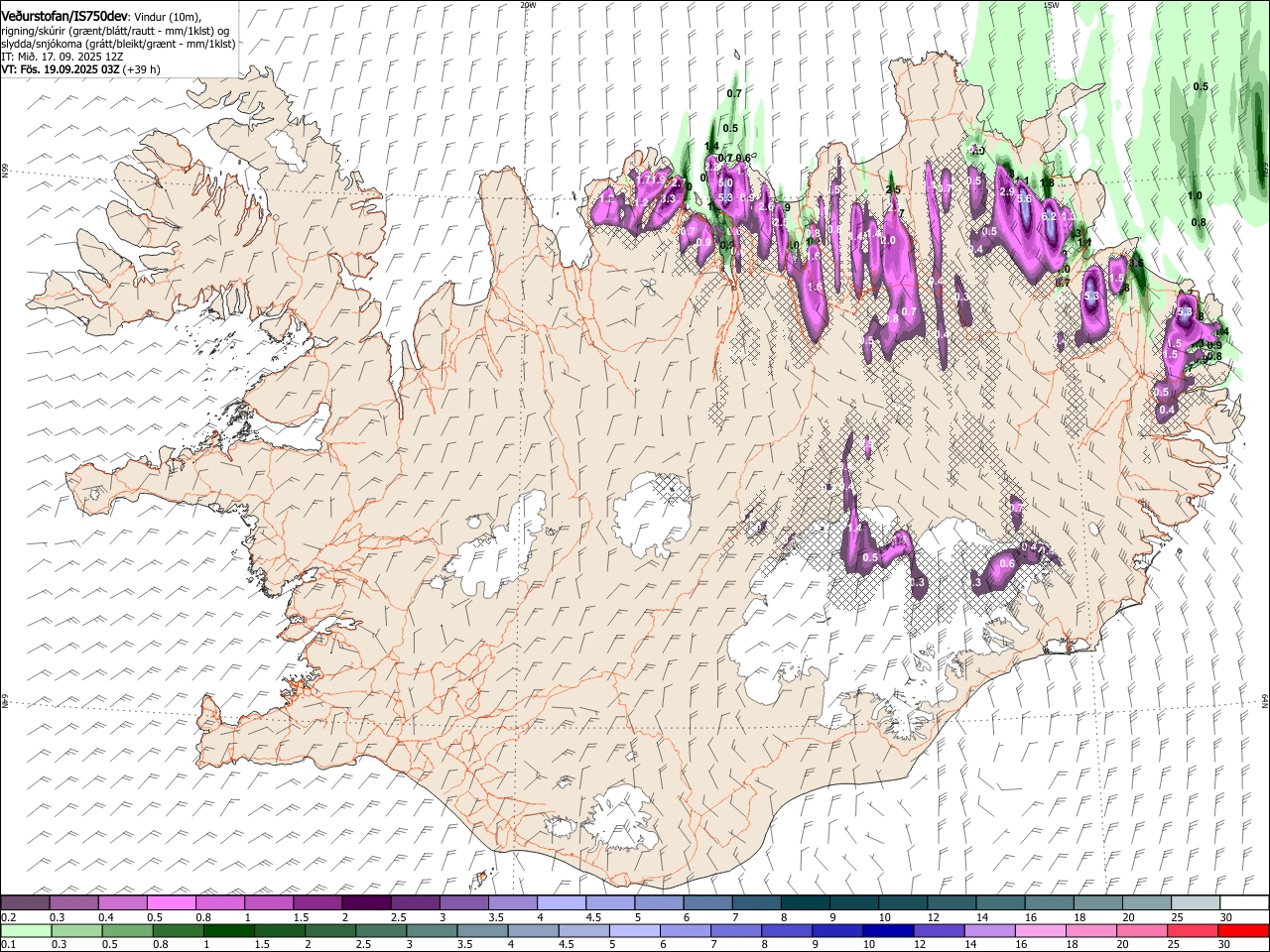Image resolution: width=1270 pixels, height=952 pixels.
Task: Click the '20W' longitude label
Action: pyautogui.click(x=528, y=5)
